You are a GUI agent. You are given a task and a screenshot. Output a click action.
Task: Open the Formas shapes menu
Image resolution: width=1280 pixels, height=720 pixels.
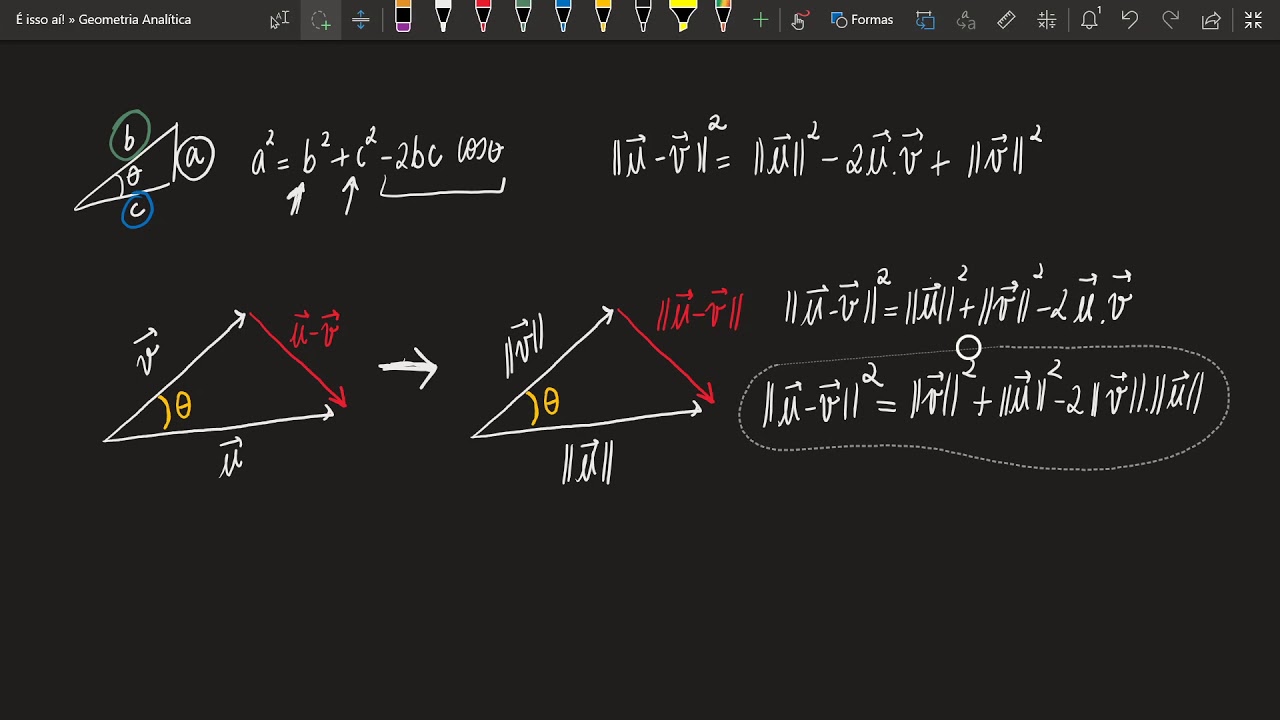(x=862, y=20)
